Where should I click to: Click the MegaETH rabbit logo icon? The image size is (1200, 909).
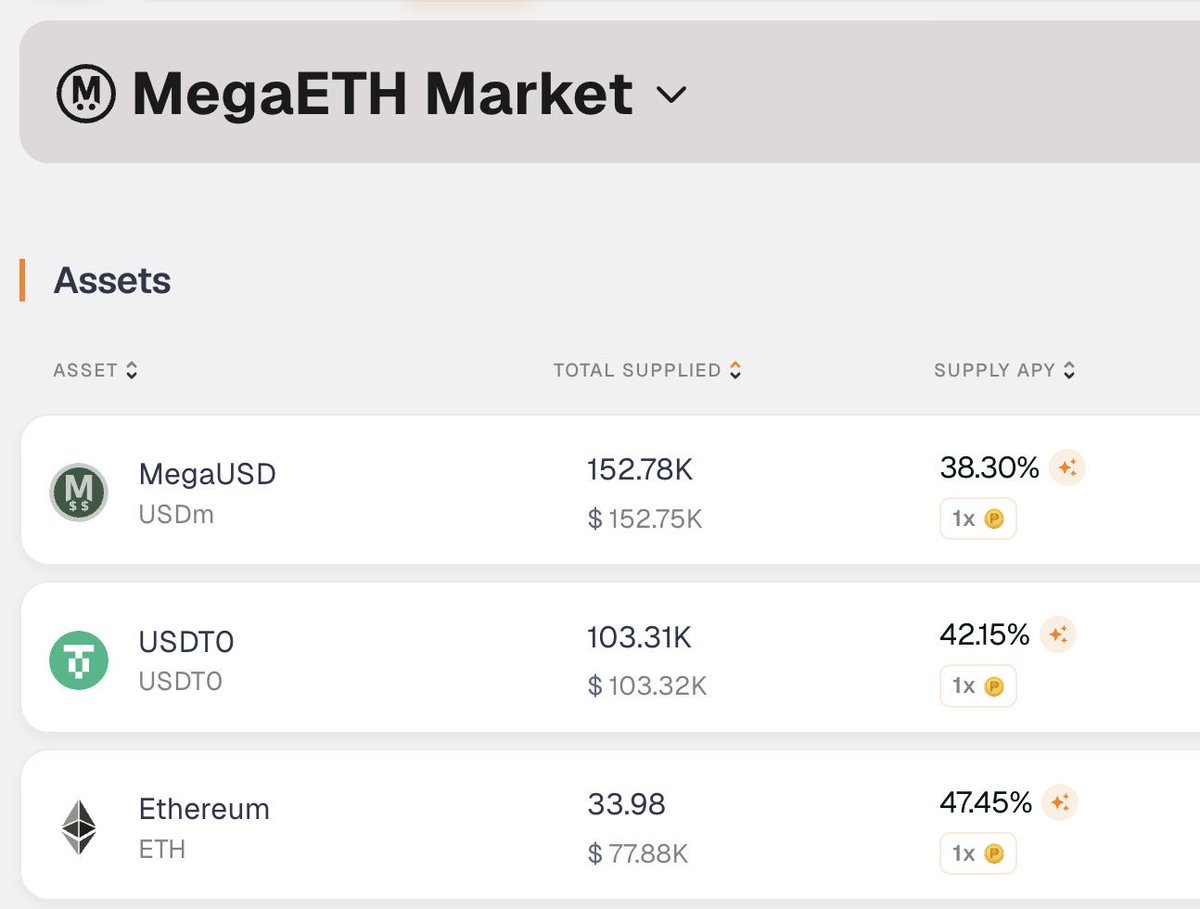[86, 94]
